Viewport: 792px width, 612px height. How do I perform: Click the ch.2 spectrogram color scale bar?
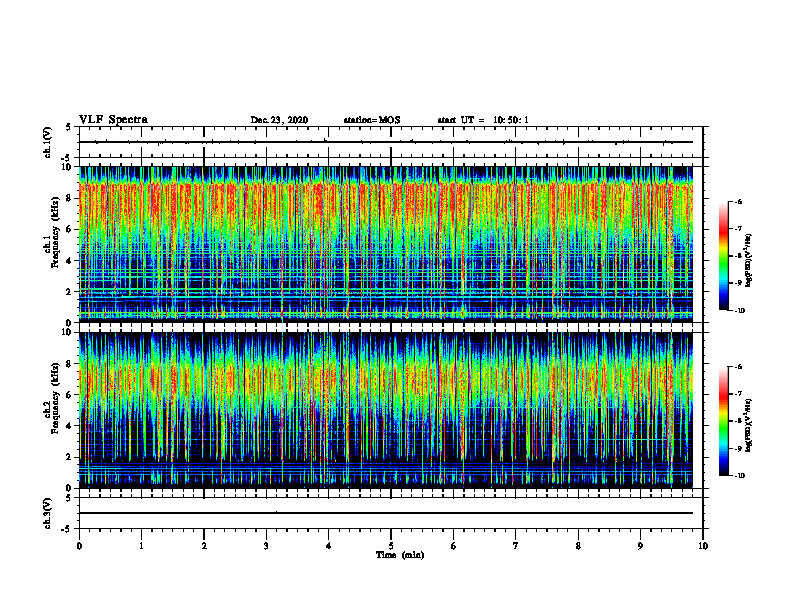point(723,421)
